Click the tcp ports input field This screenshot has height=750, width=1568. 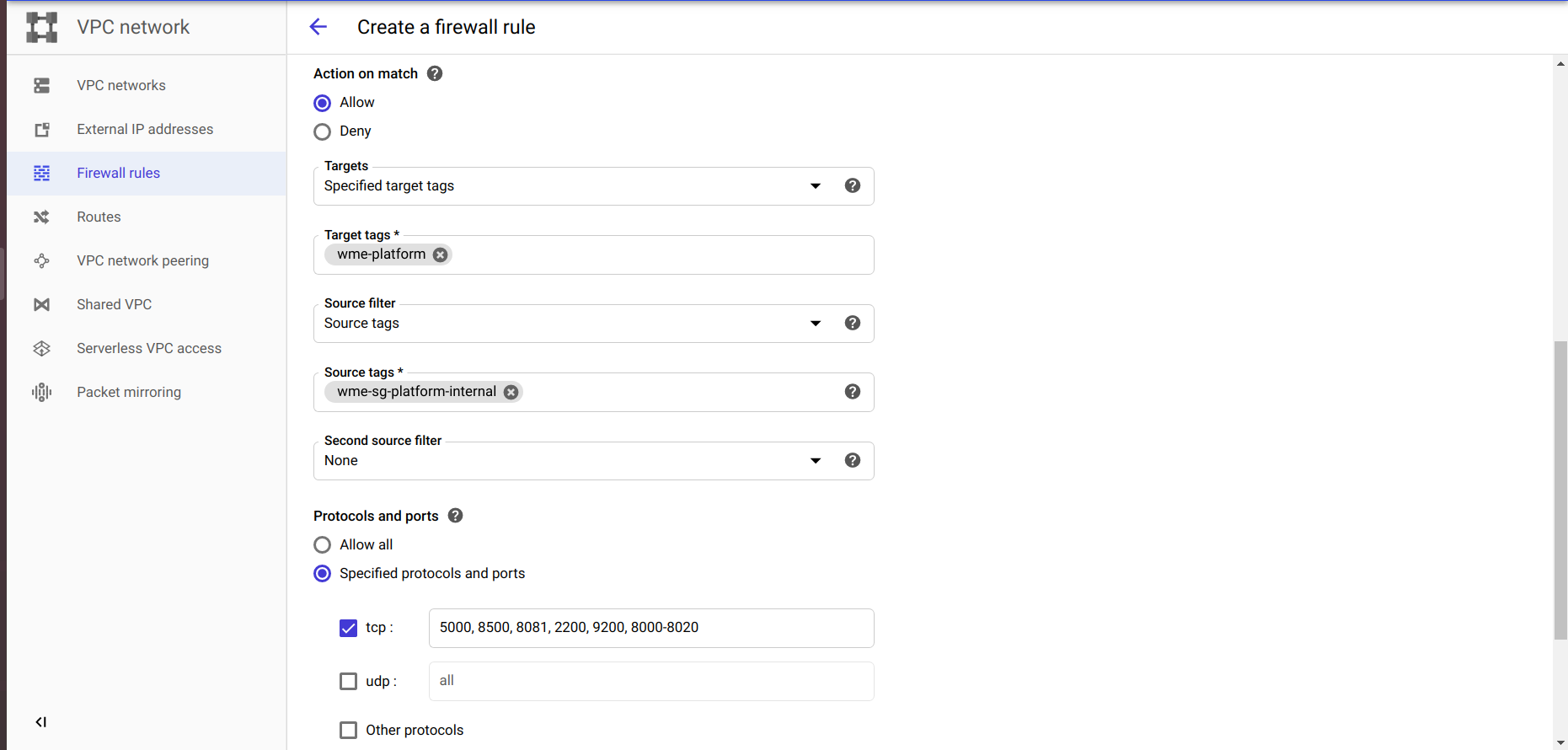pos(650,628)
